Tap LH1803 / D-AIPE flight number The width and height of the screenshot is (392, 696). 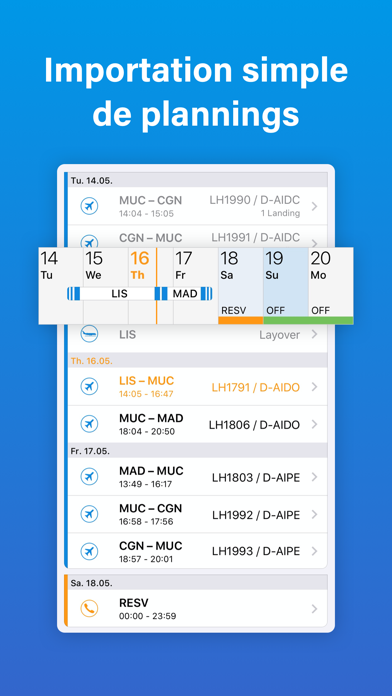256,478
